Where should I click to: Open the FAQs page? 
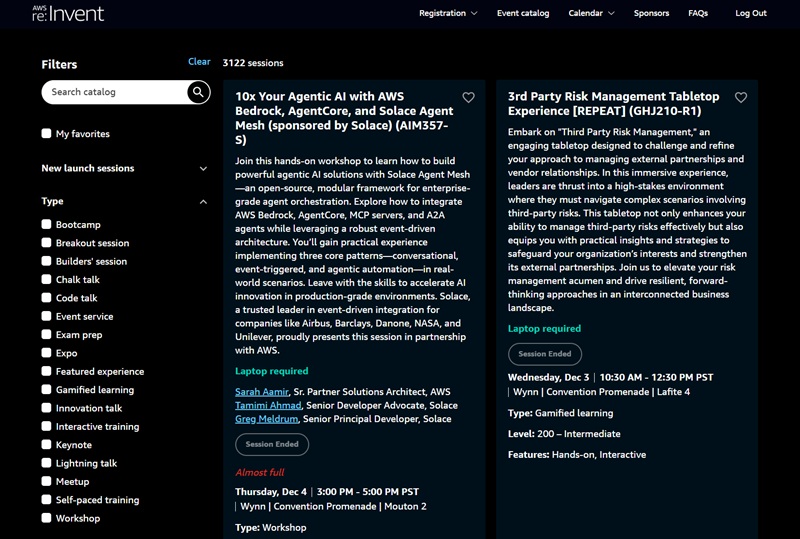pyautogui.click(x=698, y=13)
